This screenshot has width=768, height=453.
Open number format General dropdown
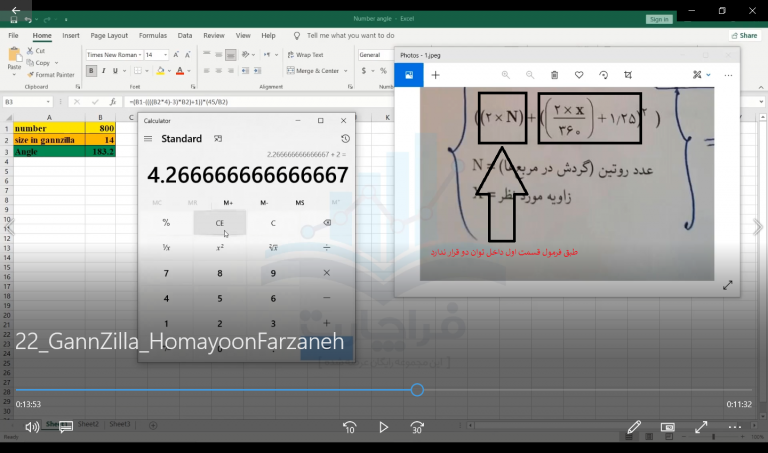(376, 55)
